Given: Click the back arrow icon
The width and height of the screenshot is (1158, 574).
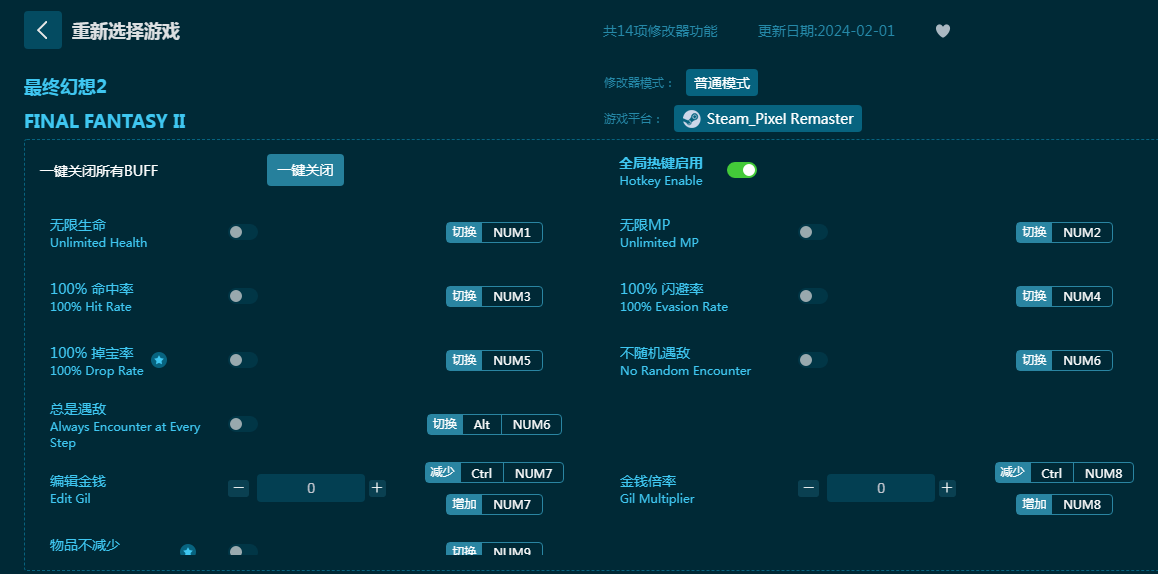Looking at the screenshot, I should pos(42,30).
